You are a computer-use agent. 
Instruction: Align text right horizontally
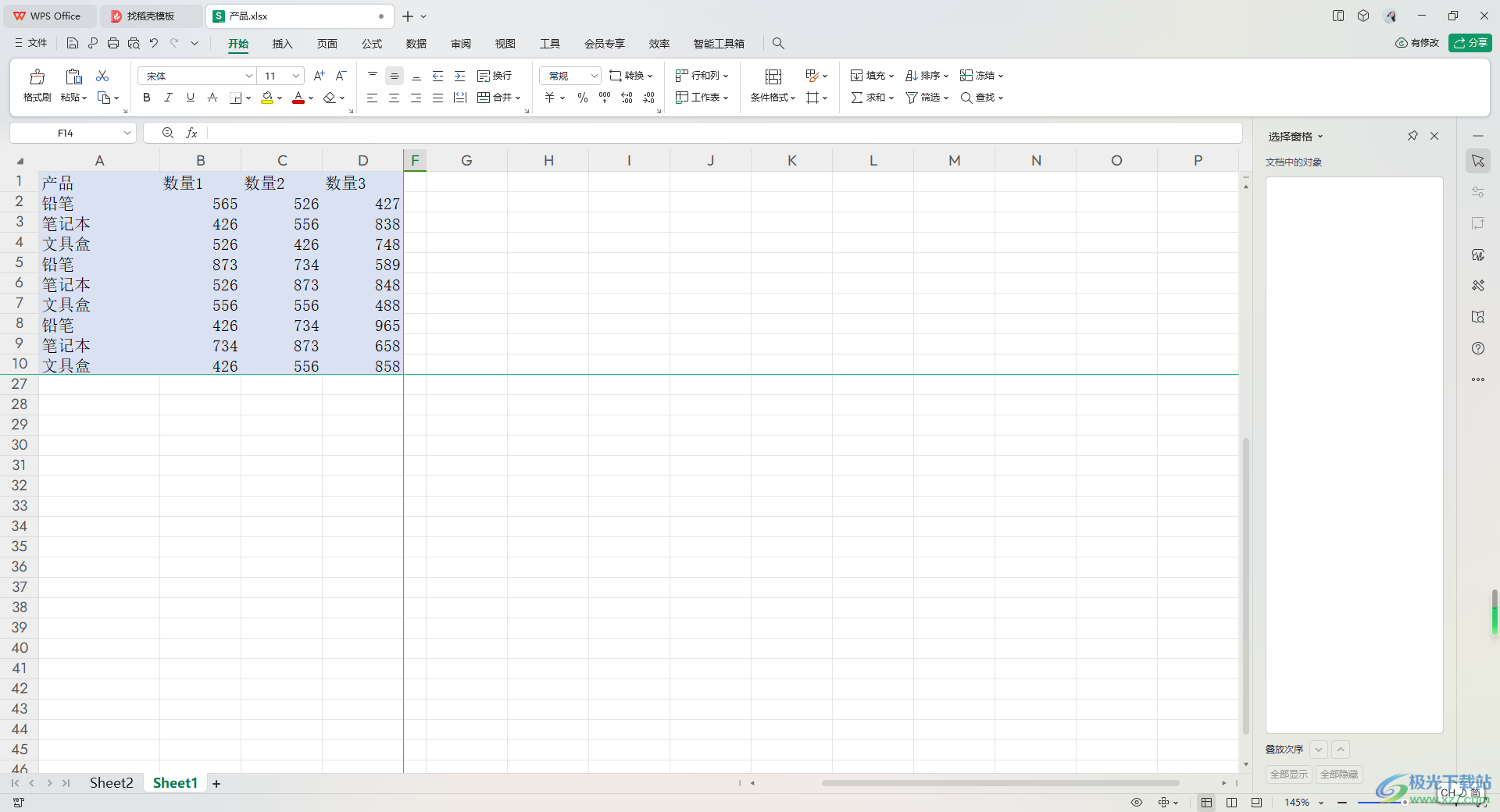pos(416,98)
